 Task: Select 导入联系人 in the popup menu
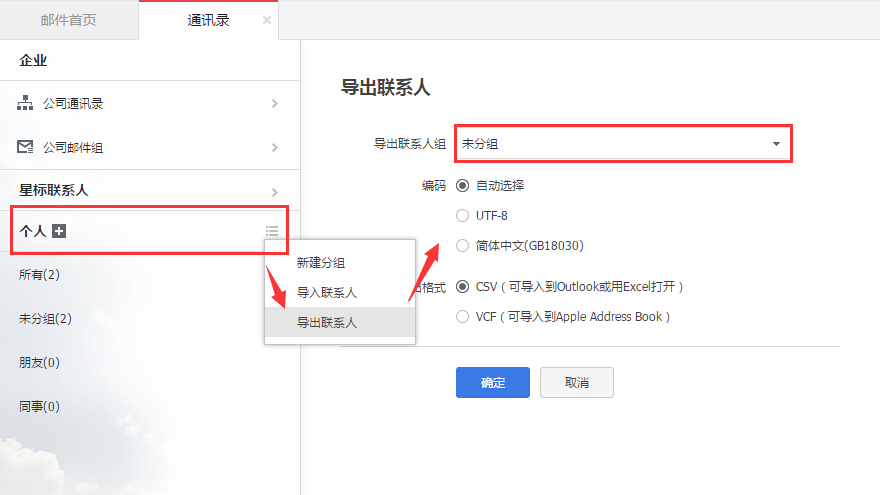[x=327, y=293]
